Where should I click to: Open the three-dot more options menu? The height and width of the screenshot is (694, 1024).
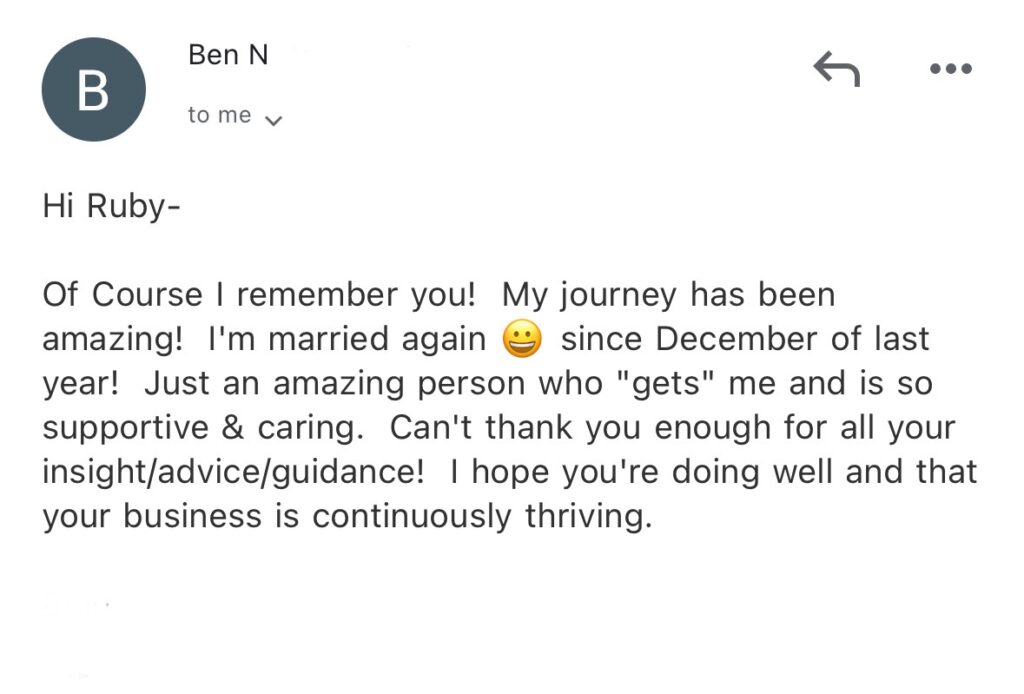951,68
